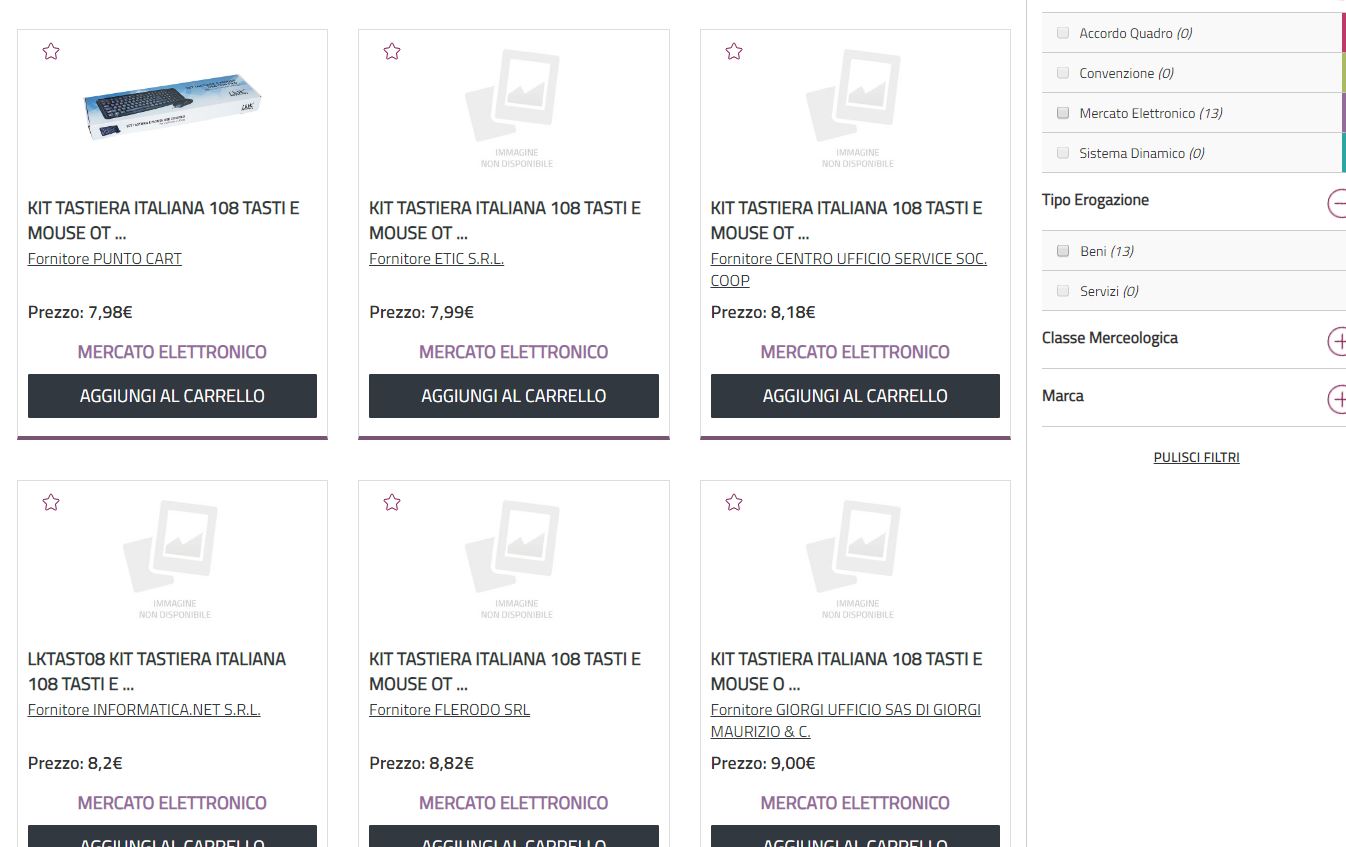Image resolution: width=1346 pixels, height=847 pixels.
Task: Enable the Mercato Elettronico filter checkbox
Action: tap(1063, 113)
